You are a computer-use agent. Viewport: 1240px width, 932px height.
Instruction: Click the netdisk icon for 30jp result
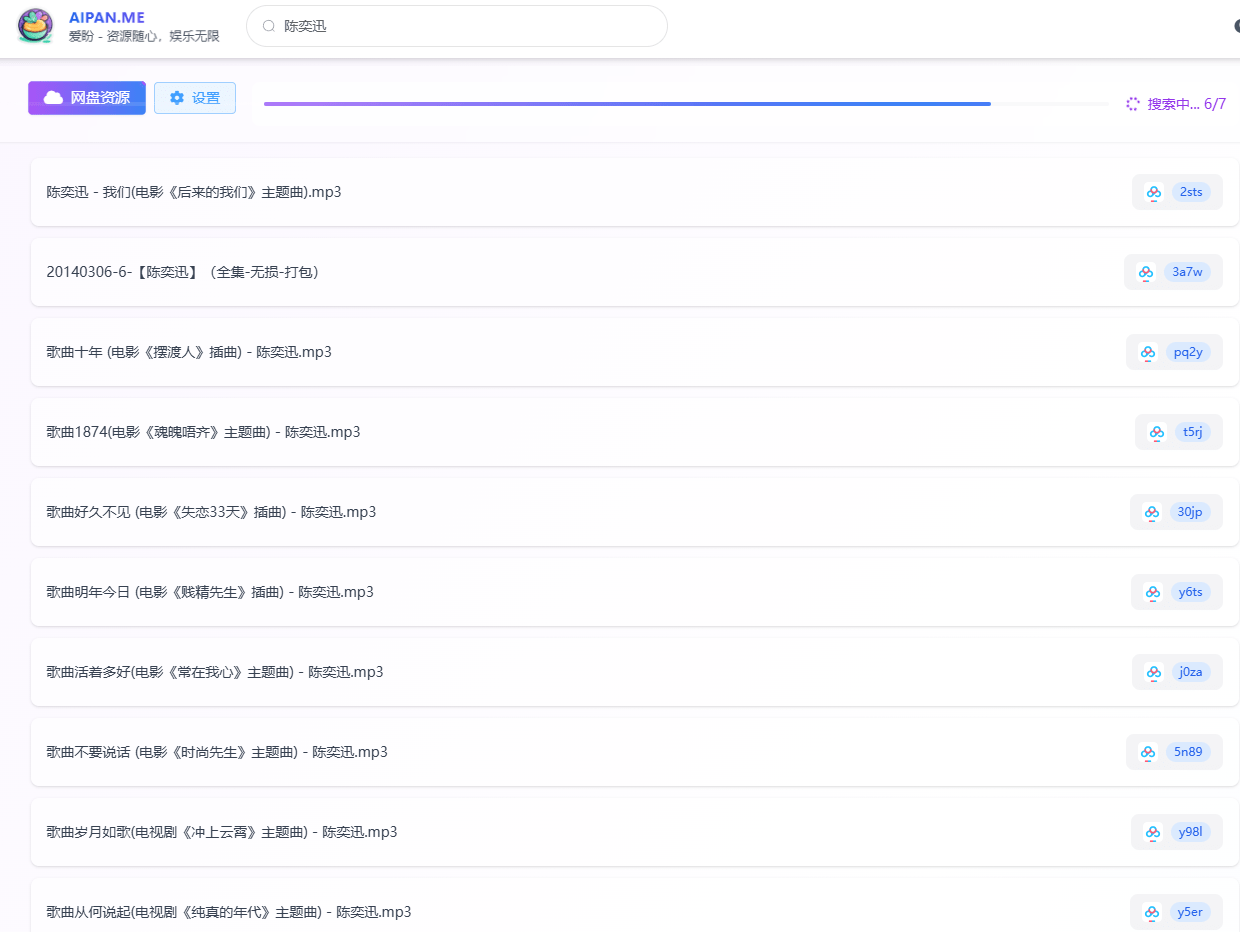1150,512
